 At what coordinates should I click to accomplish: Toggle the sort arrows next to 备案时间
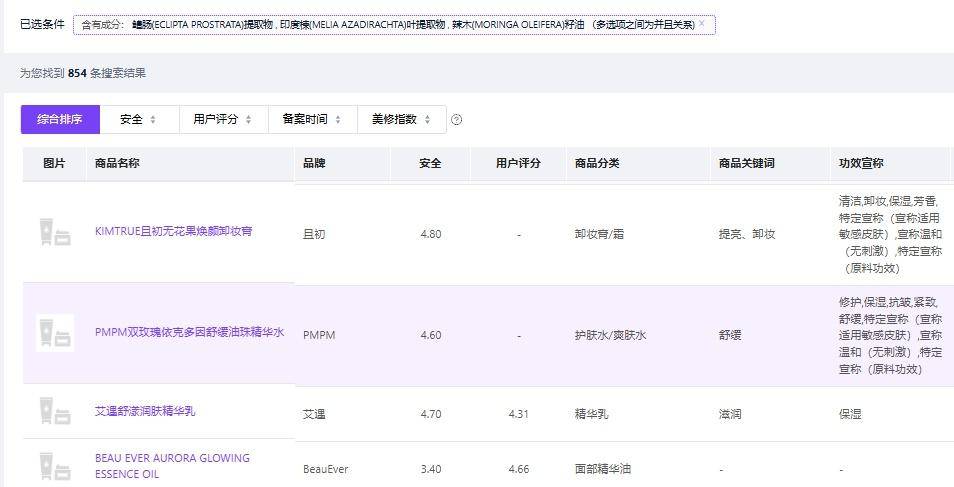coord(337,120)
